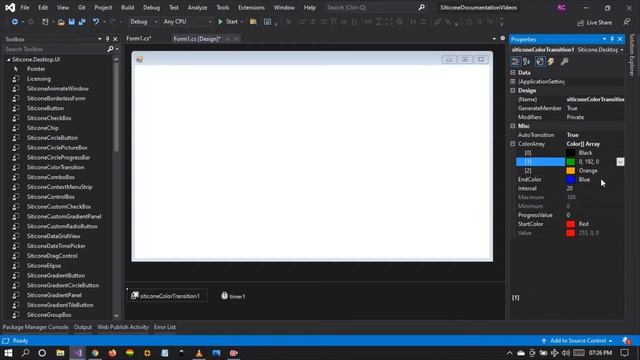Viewport: 640px width, 360px height.
Task: Start debugging with the green Start button
Action: click(x=228, y=22)
